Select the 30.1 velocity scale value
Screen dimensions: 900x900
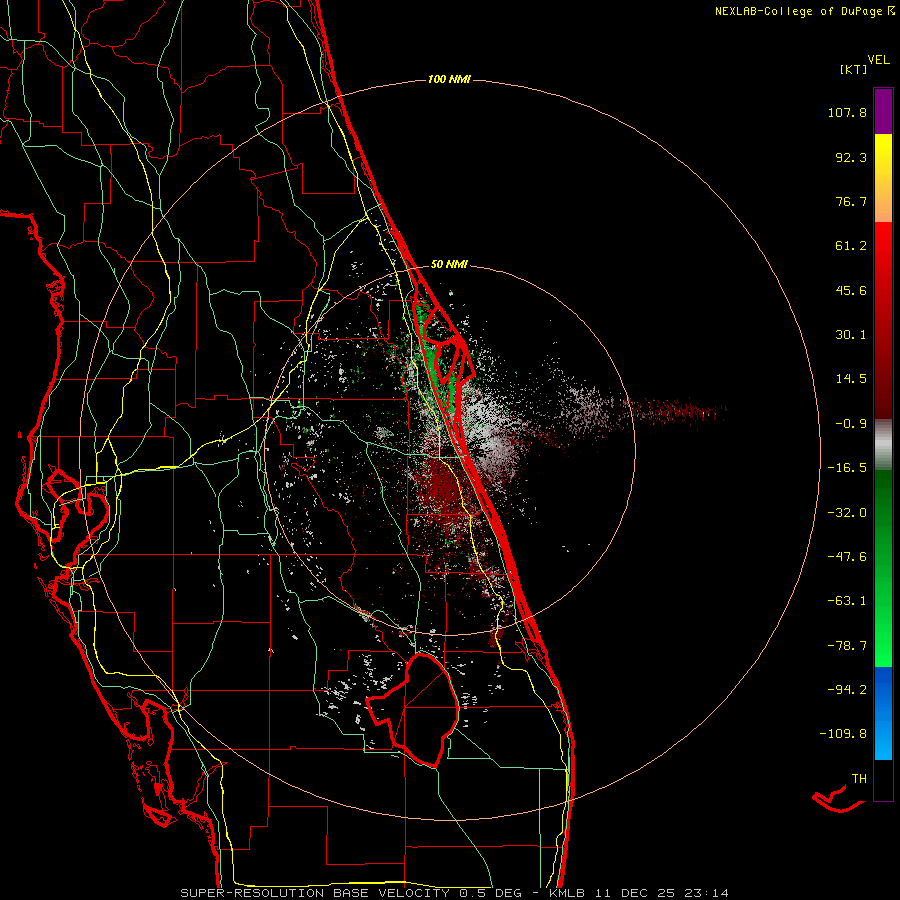pos(851,335)
